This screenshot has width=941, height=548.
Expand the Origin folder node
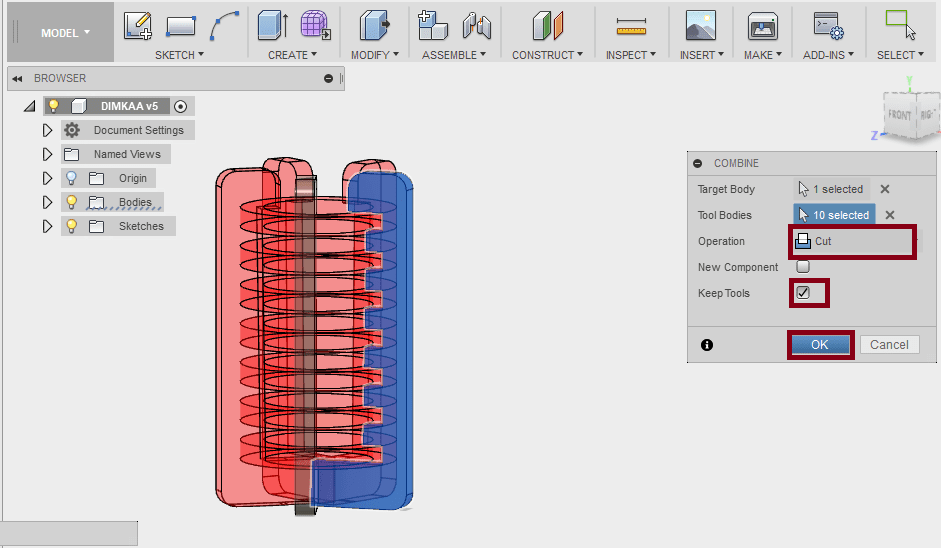47,178
